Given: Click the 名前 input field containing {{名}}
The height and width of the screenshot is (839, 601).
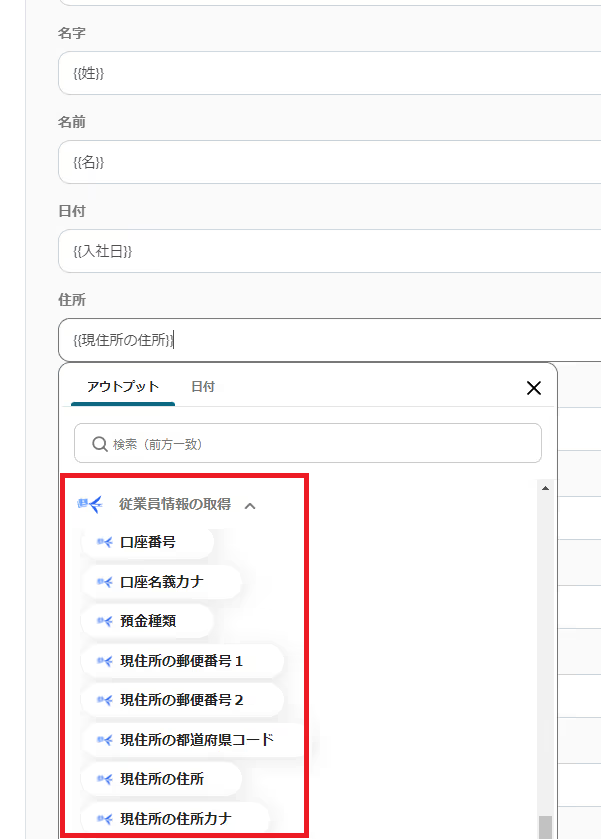Looking at the screenshot, I should [x=330, y=162].
